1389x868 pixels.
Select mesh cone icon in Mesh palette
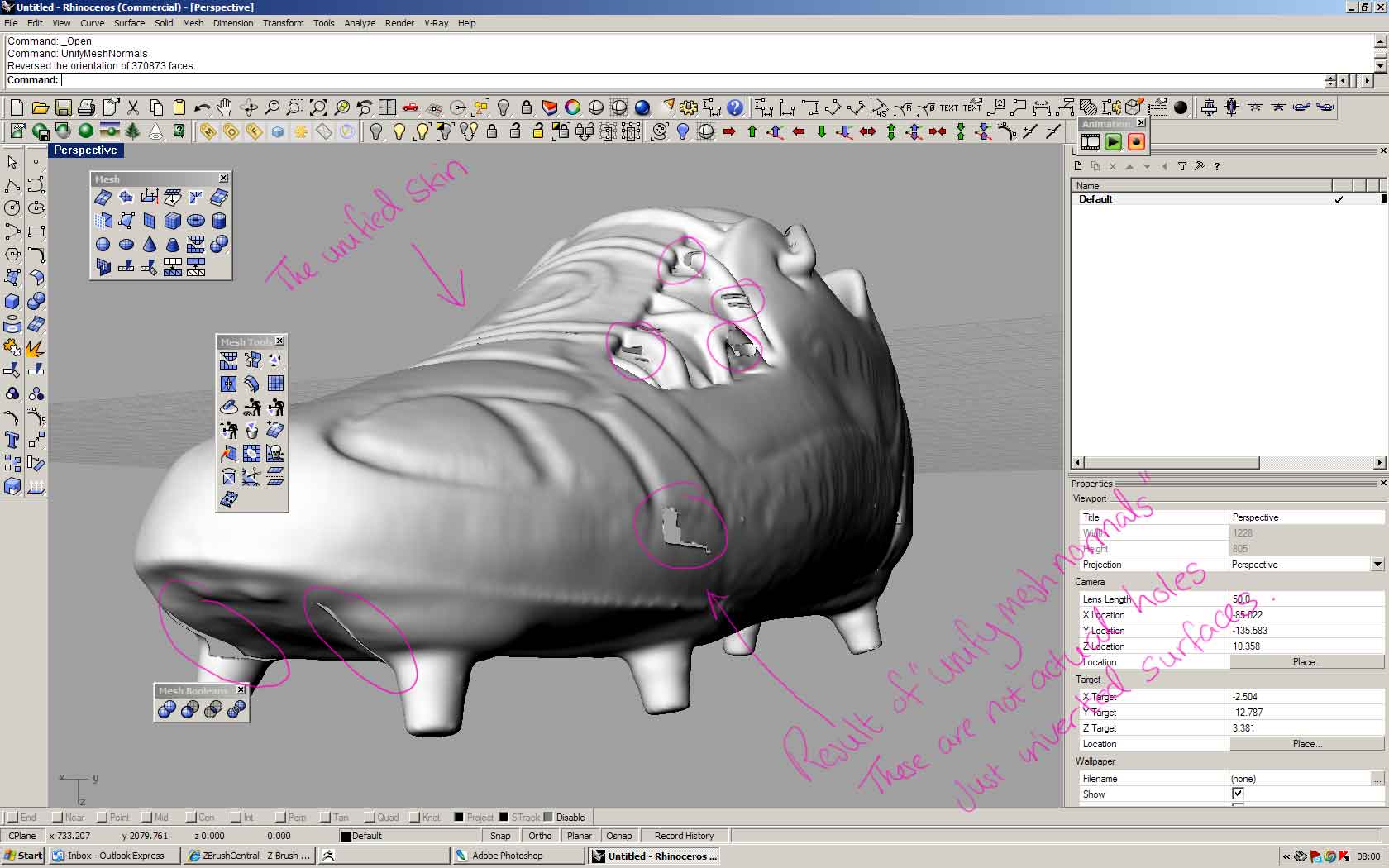(149, 245)
